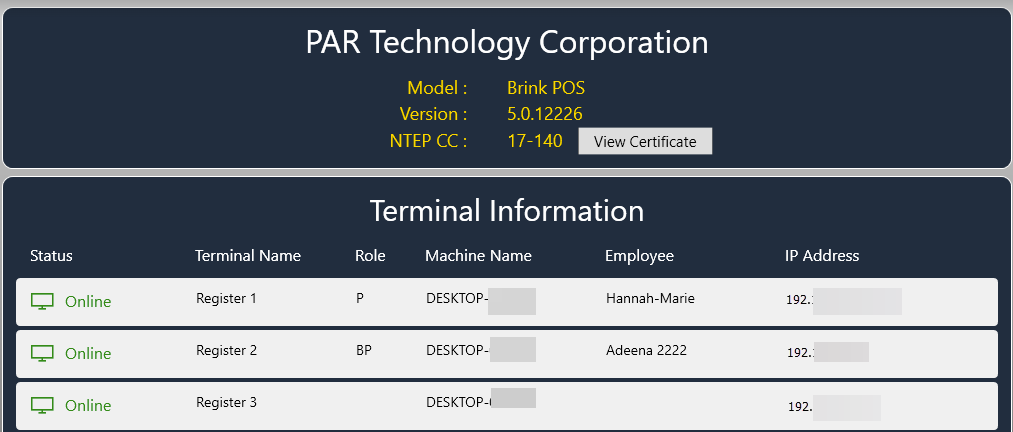1013x432 pixels.
Task: Select the Online status of Register 3
Action: 88,406
